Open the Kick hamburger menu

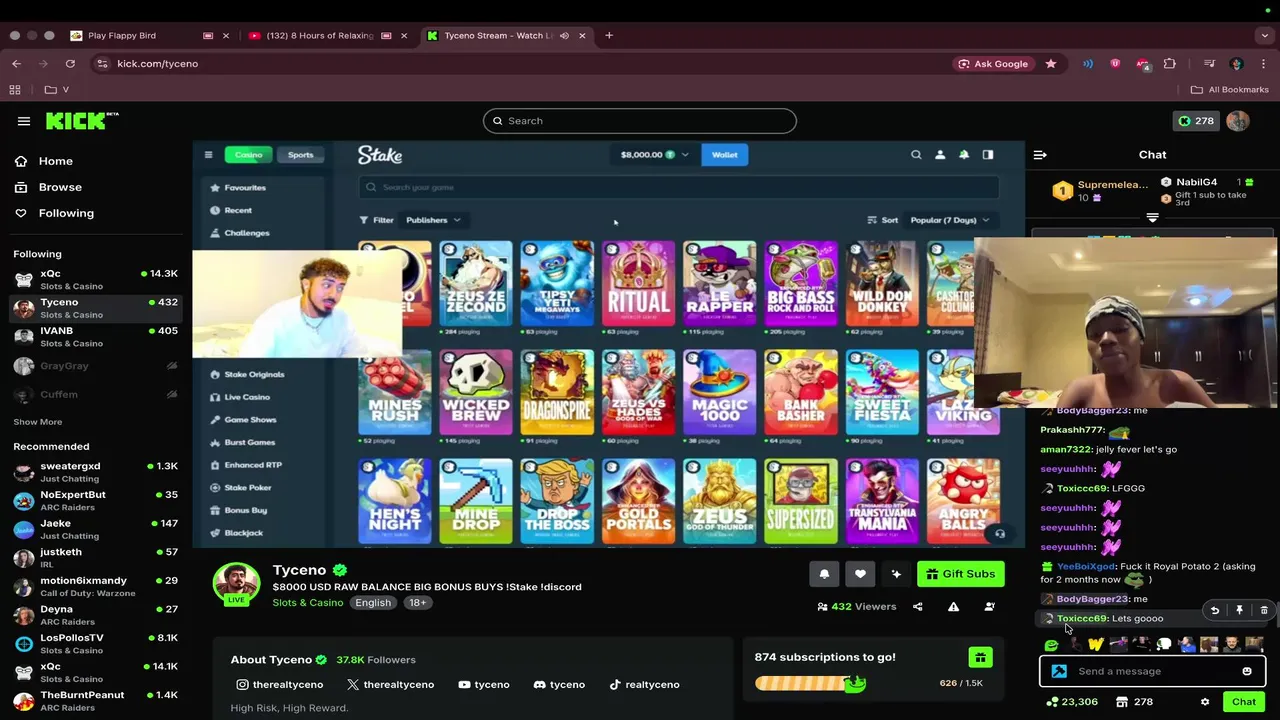pyautogui.click(x=24, y=121)
